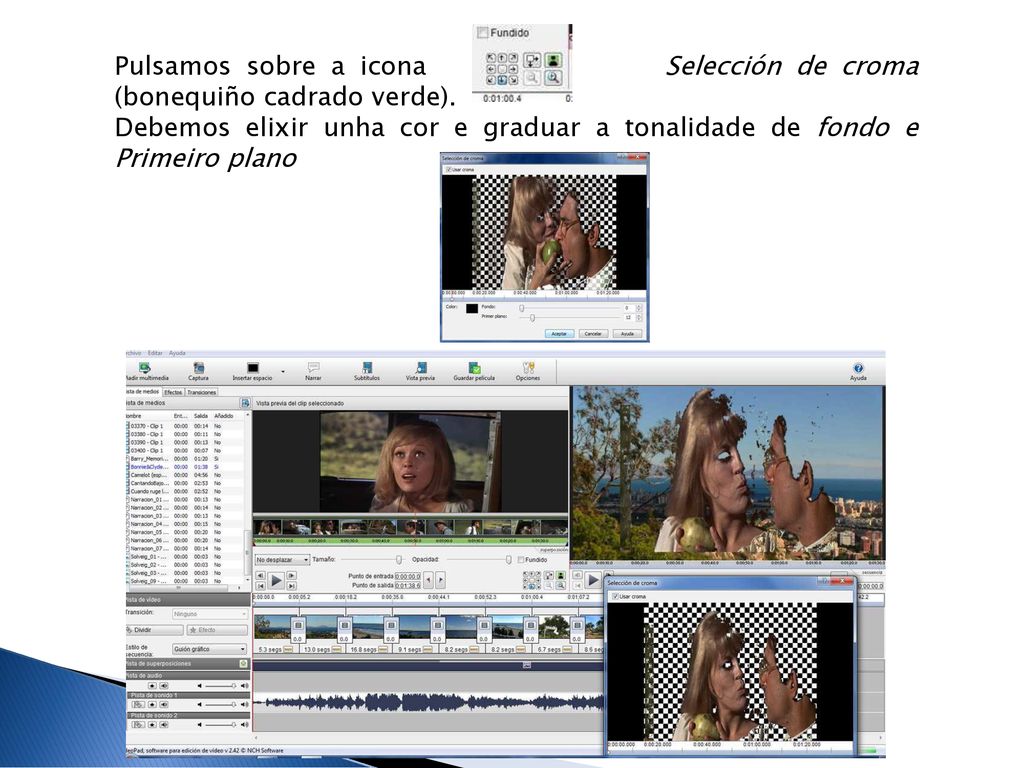
Task: Click the Punto de entrada time field
Action: (408, 576)
